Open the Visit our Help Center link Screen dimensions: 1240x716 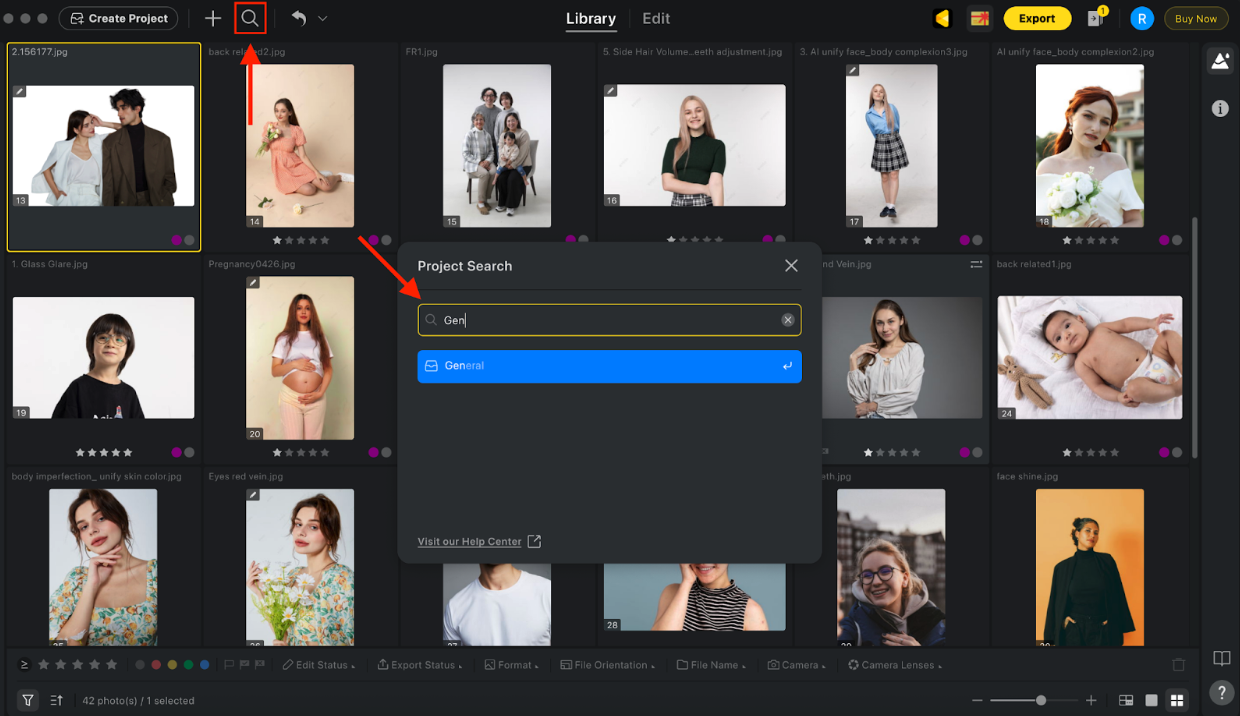coord(470,541)
